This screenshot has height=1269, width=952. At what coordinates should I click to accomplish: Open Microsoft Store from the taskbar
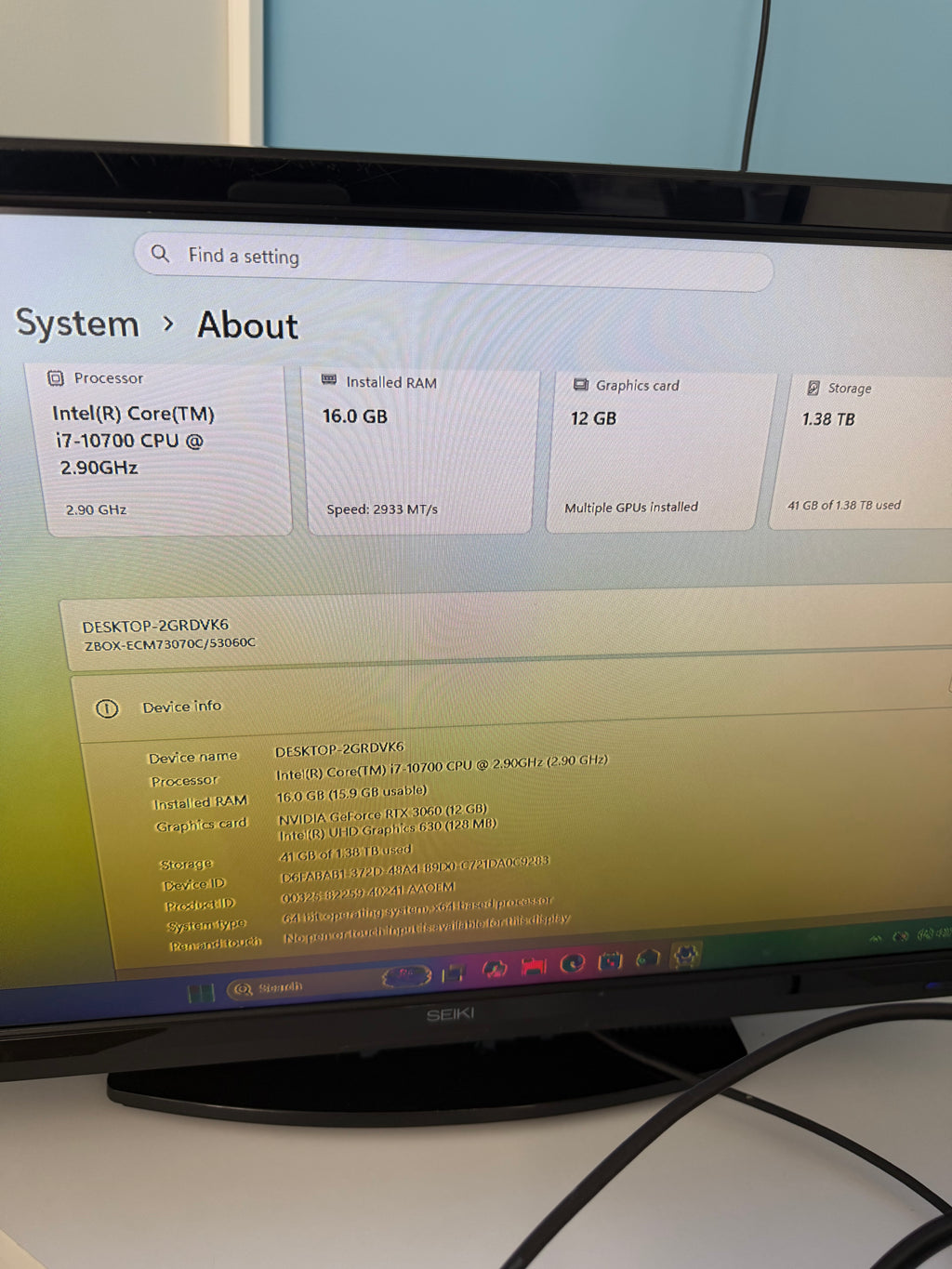[x=610, y=960]
